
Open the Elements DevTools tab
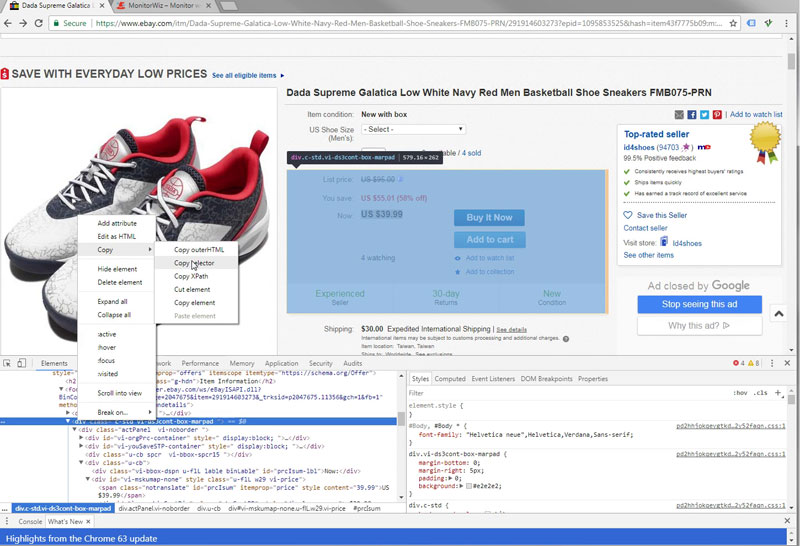pos(54,363)
